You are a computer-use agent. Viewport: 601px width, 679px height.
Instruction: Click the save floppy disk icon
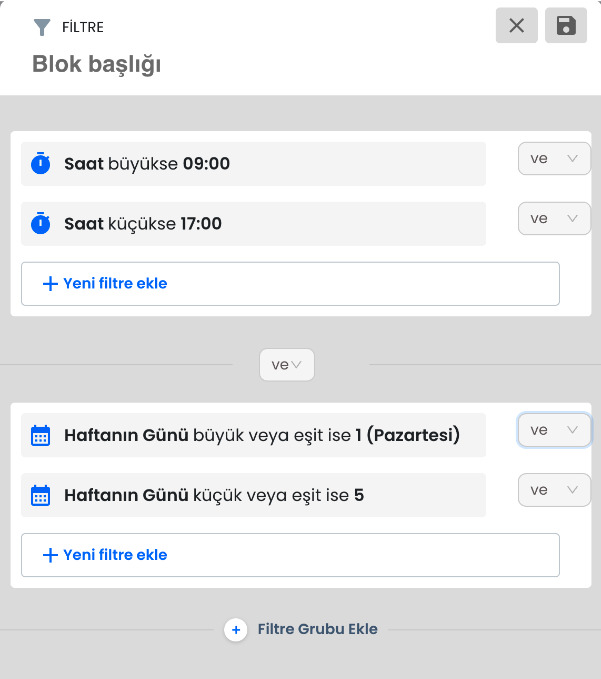(565, 25)
